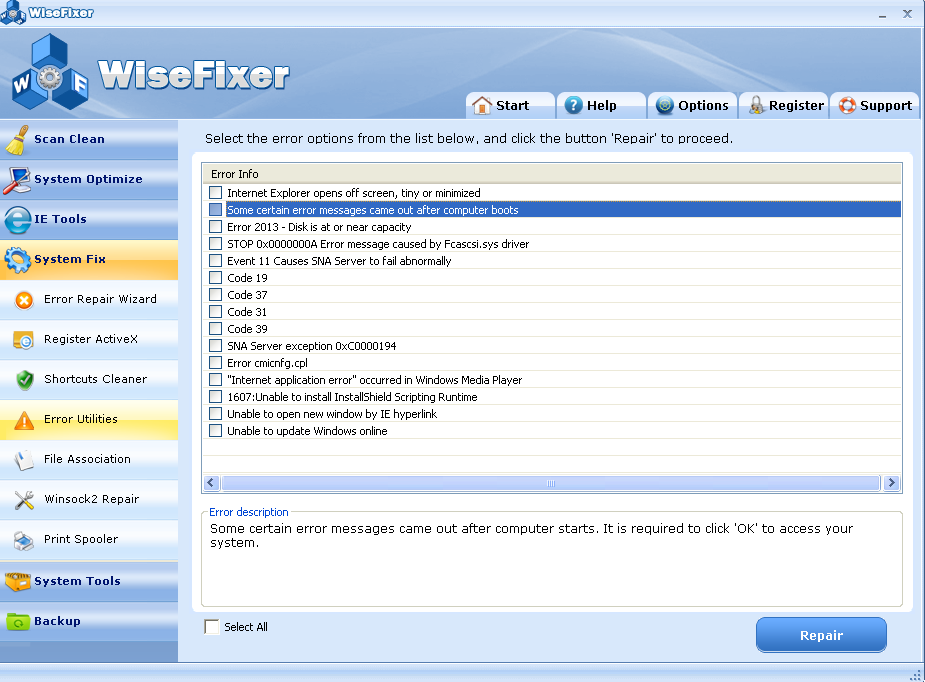Check the Code 19 error checkbox

(x=215, y=278)
